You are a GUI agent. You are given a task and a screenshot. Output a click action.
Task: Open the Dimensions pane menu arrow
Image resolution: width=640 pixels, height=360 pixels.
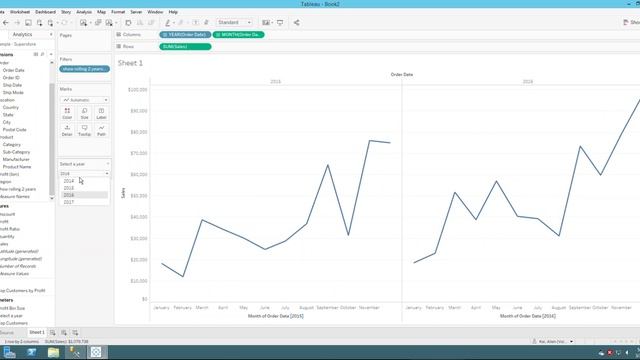51,54
